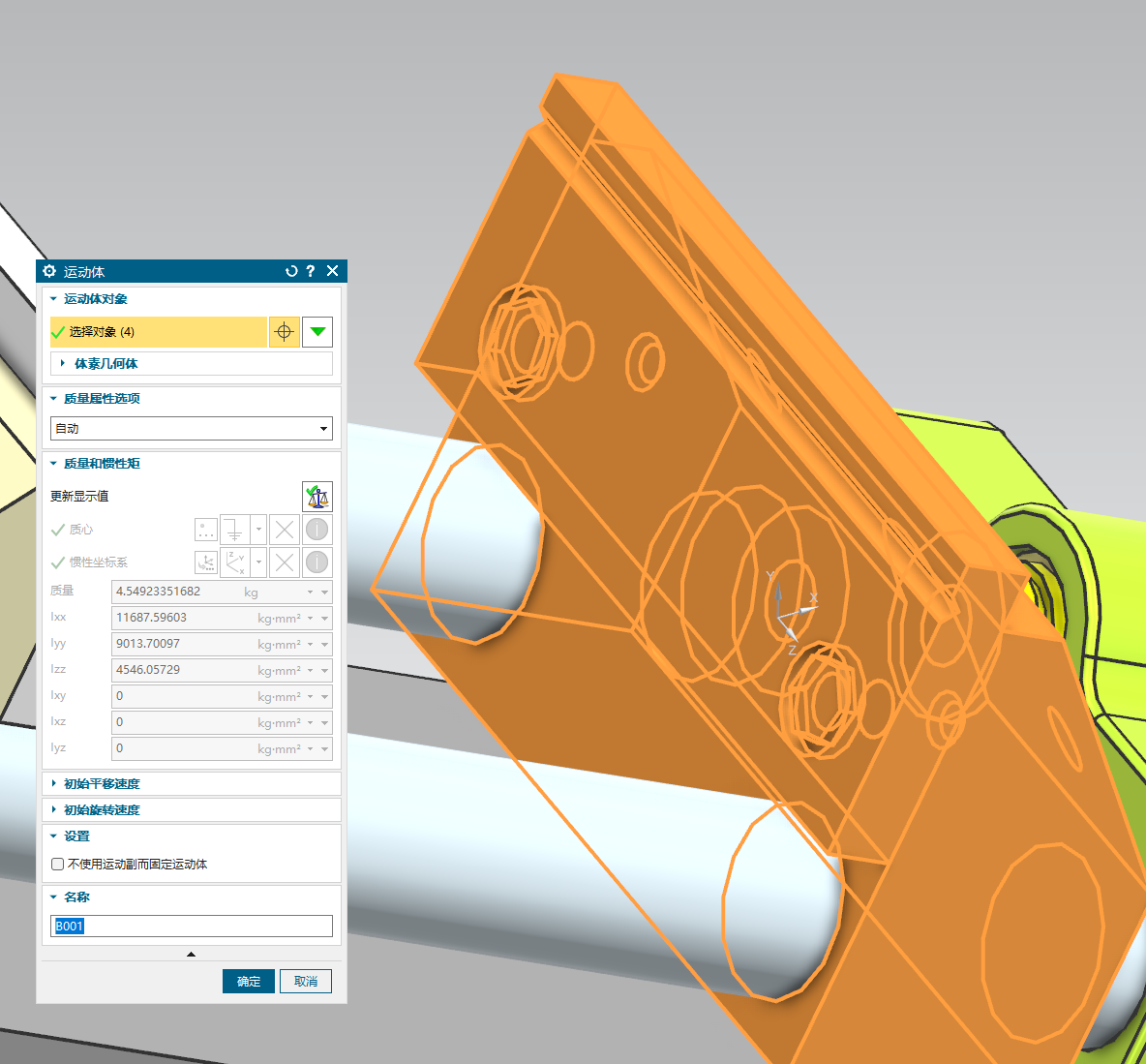Click the reset dialog arrow icon
The width and height of the screenshot is (1146, 1064).
point(291,271)
